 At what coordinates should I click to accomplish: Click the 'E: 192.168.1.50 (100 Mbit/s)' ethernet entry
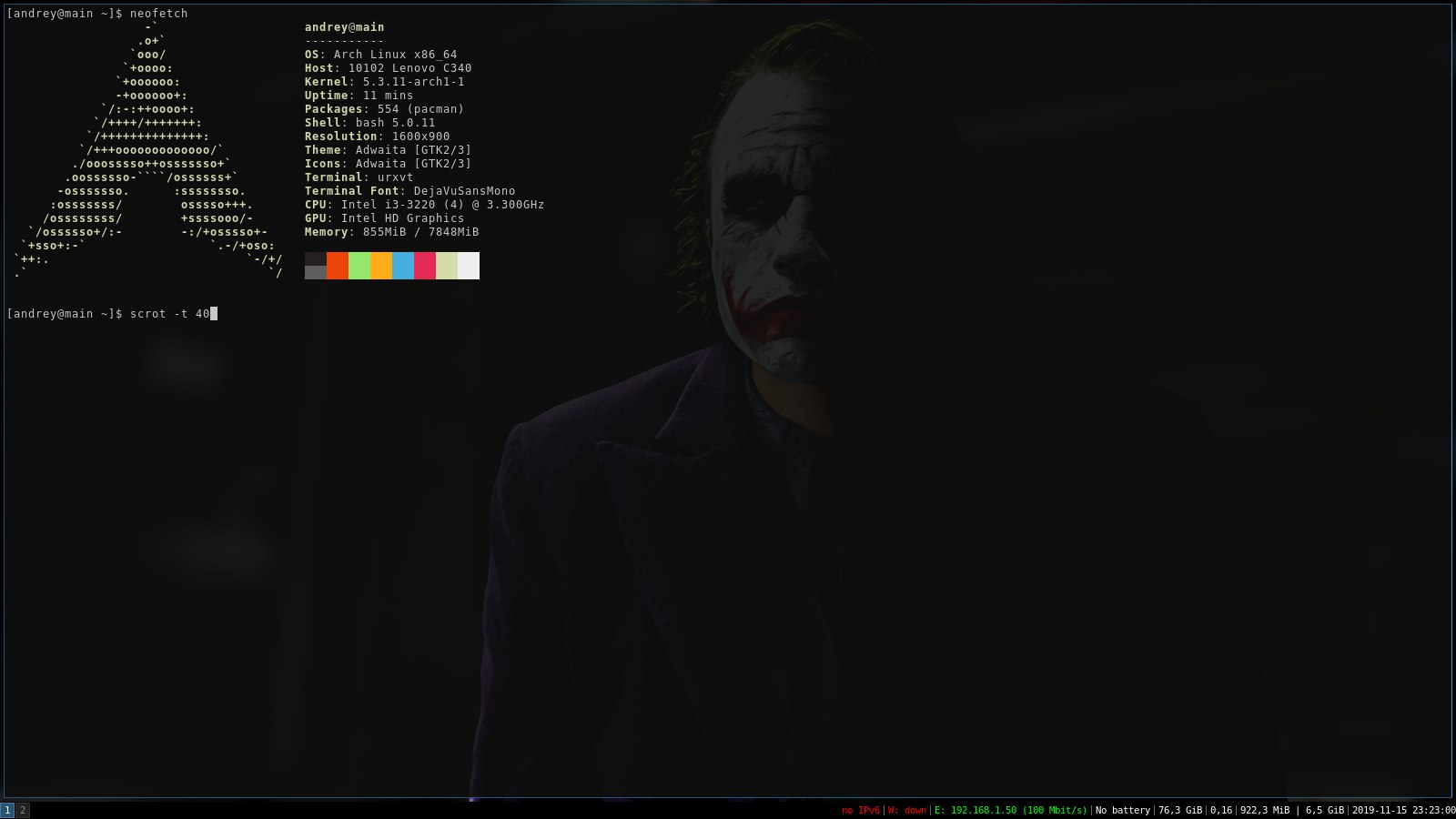click(x=1011, y=810)
